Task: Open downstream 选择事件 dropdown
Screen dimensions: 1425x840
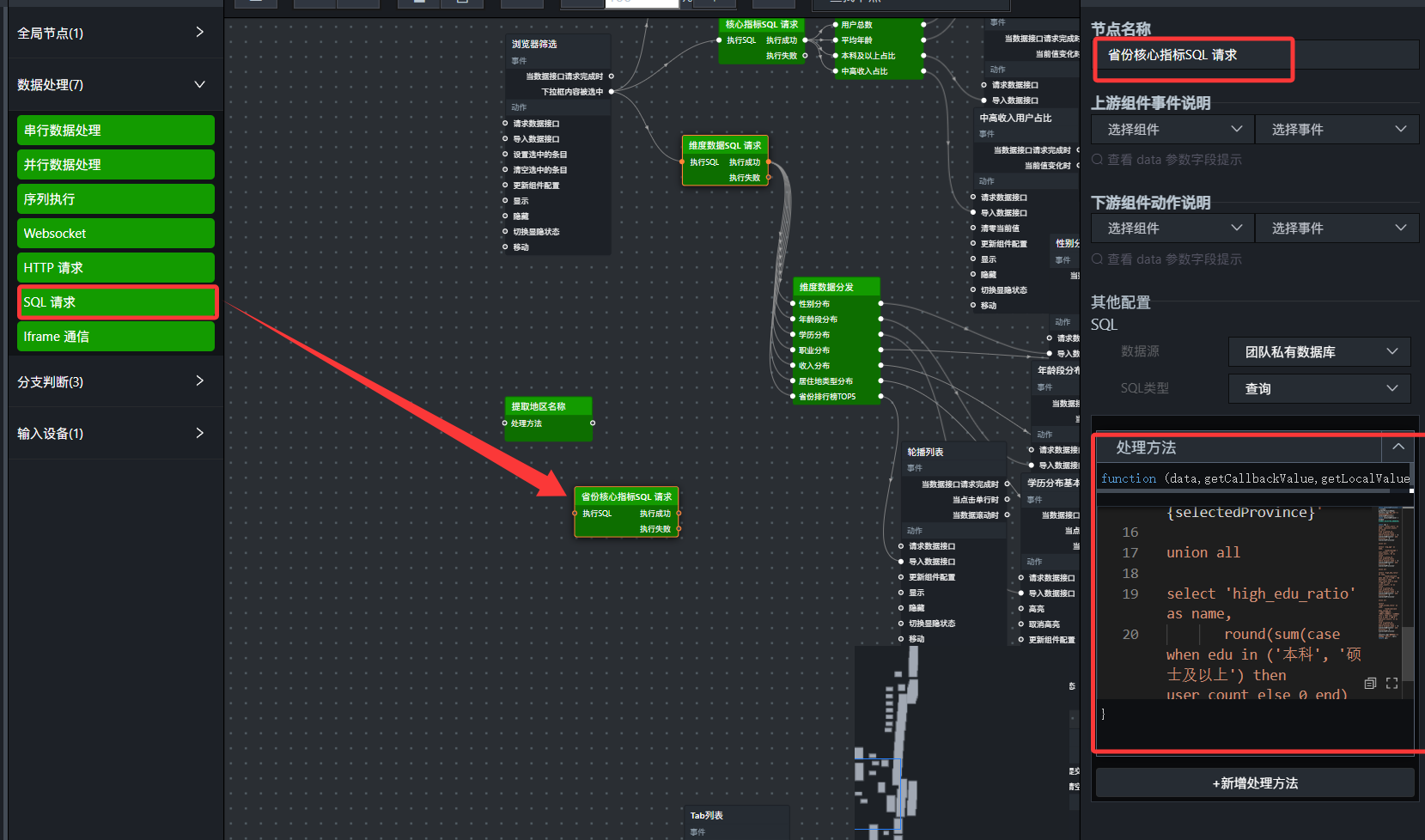Action: [1337, 228]
